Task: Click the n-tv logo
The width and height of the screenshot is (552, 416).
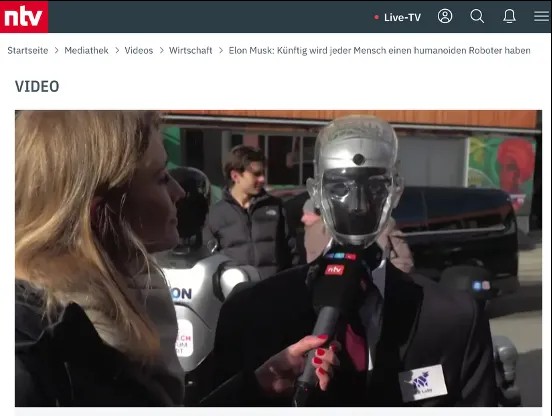Action: coord(24,17)
